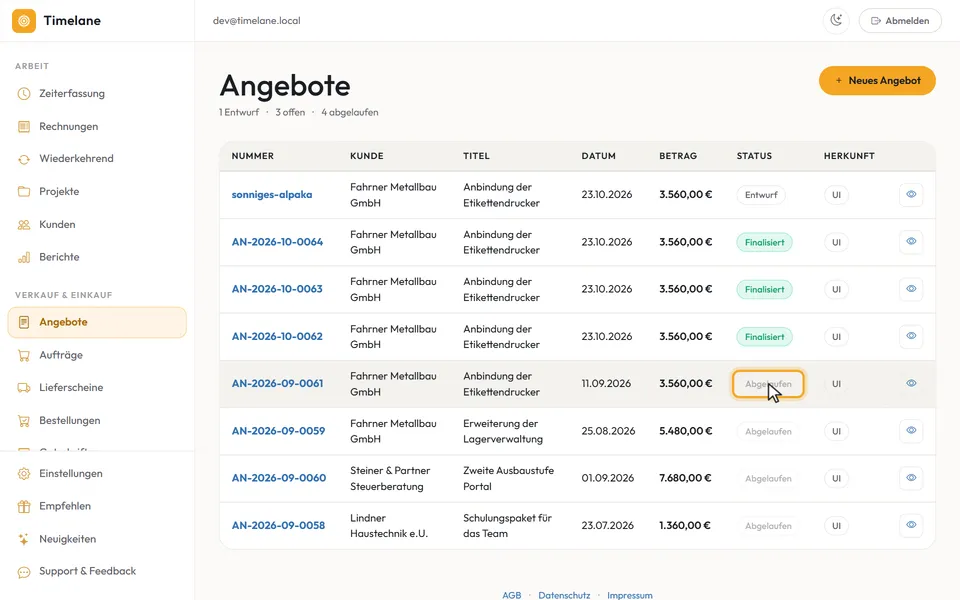Click the clock icon beside Zeiterfassung

(x=24, y=94)
